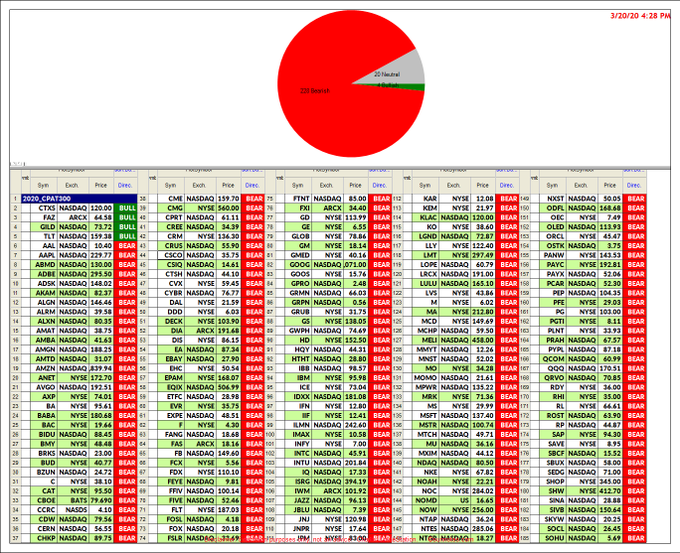The image size is (680, 553).
Task: Select the 560.00 price for CMG
Action: click(229, 208)
